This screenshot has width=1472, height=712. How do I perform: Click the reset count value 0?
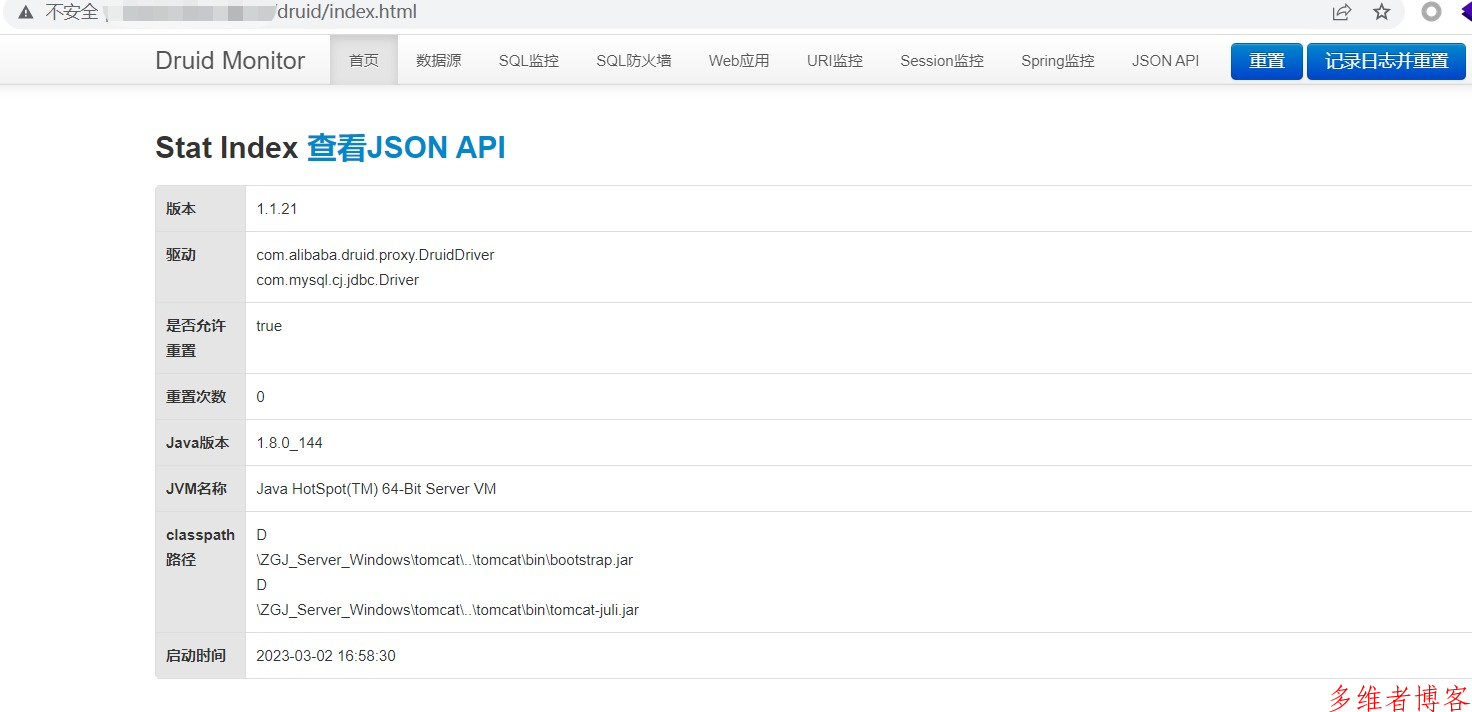pyautogui.click(x=260, y=397)
